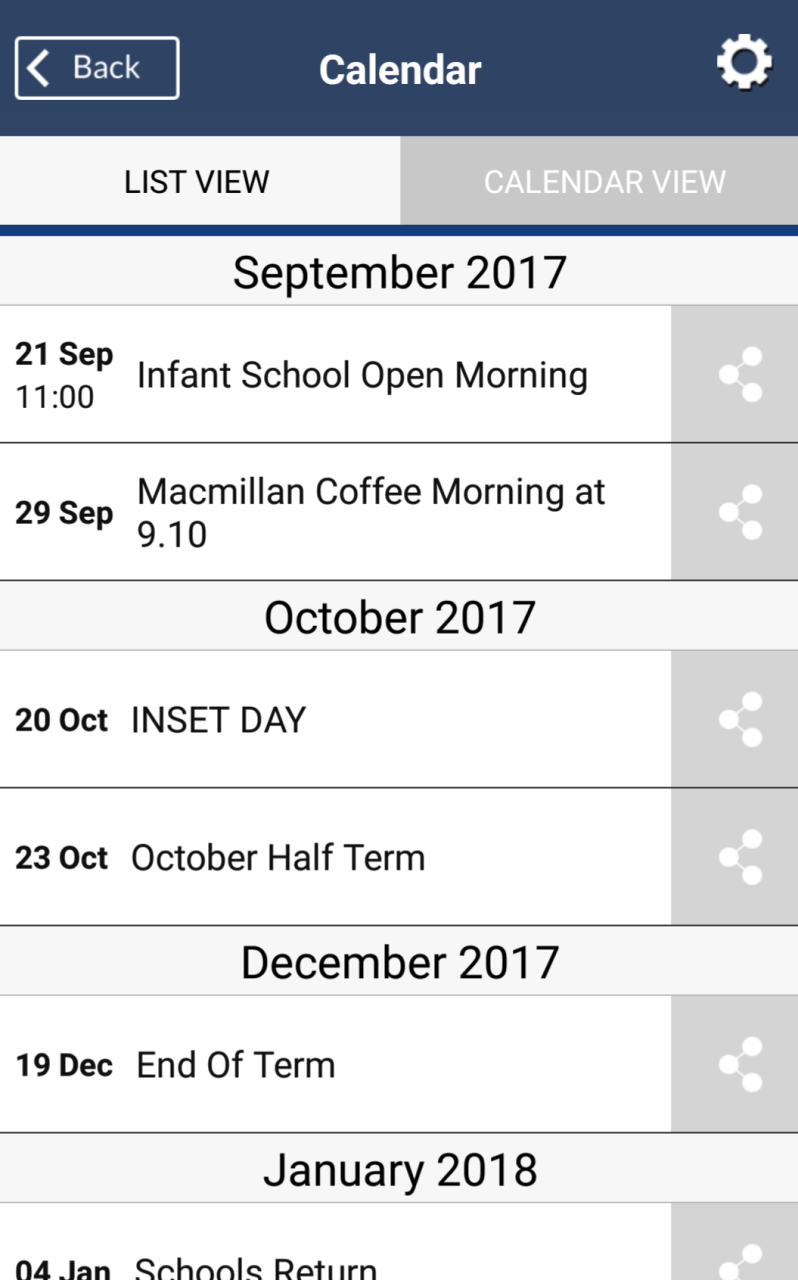Viewport: 798px width, 1280px height.
Task: Share the INSET DAY event
Action: click(735, 719)
